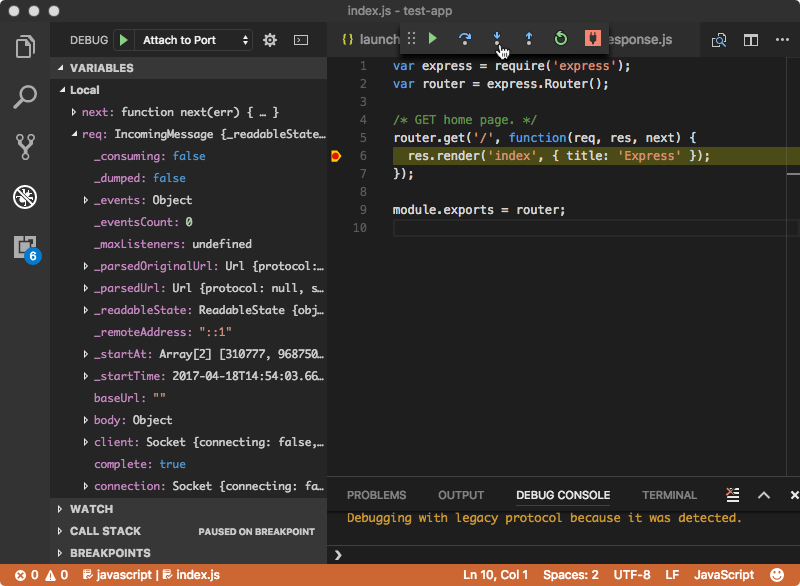Toggle the breakpoint on line 6

coord(336,156)
